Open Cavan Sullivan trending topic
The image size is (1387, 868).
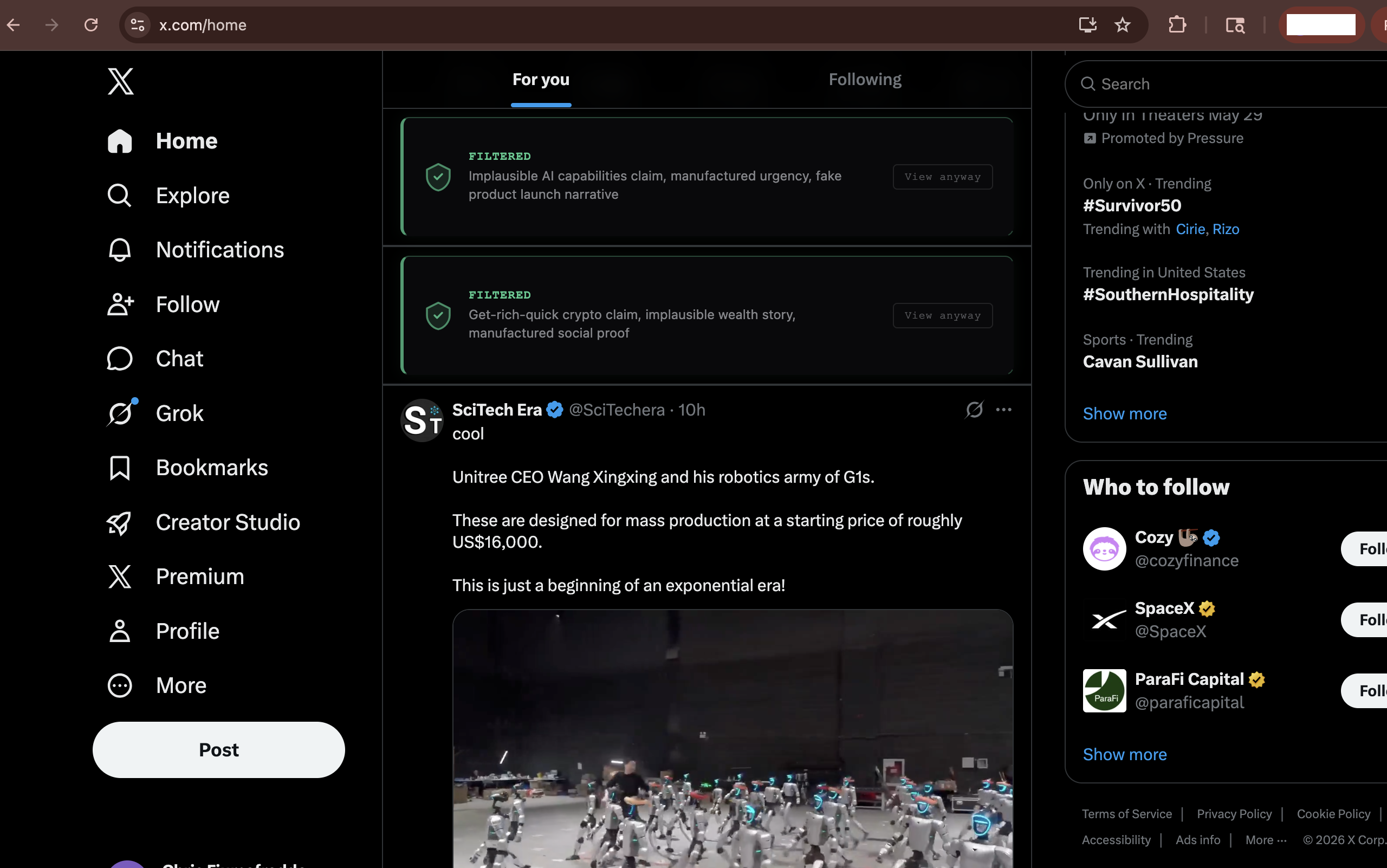pyautogui.click(x=1140, y=362)
